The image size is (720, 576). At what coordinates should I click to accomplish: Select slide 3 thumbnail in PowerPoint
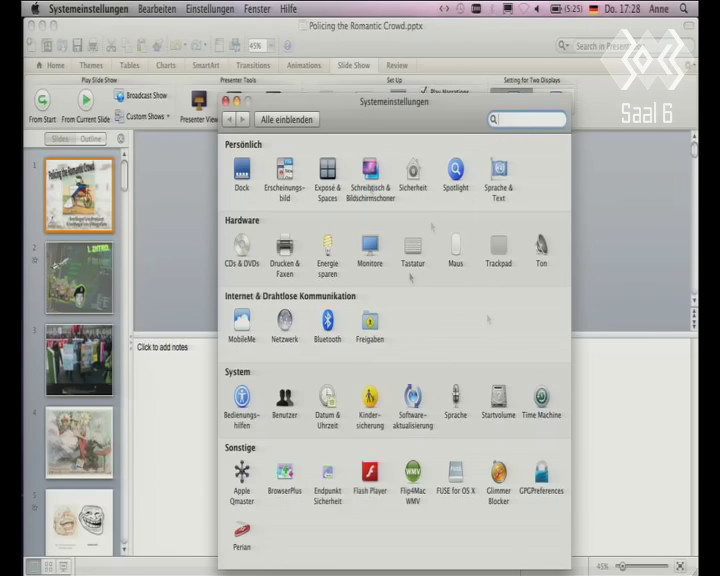[79, 360]
